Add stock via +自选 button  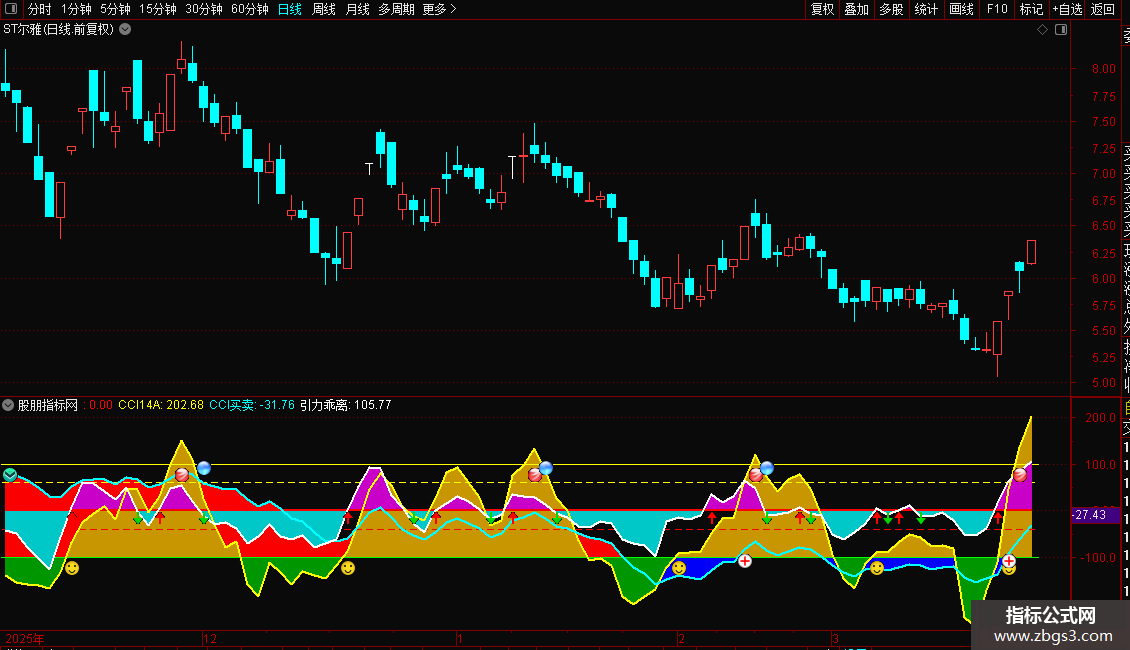(x=1067, y=9)
